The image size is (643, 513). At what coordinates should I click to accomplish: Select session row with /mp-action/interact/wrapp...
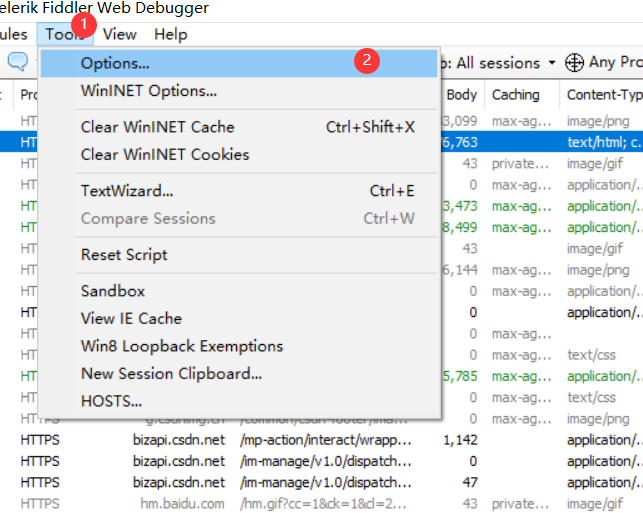322,440
